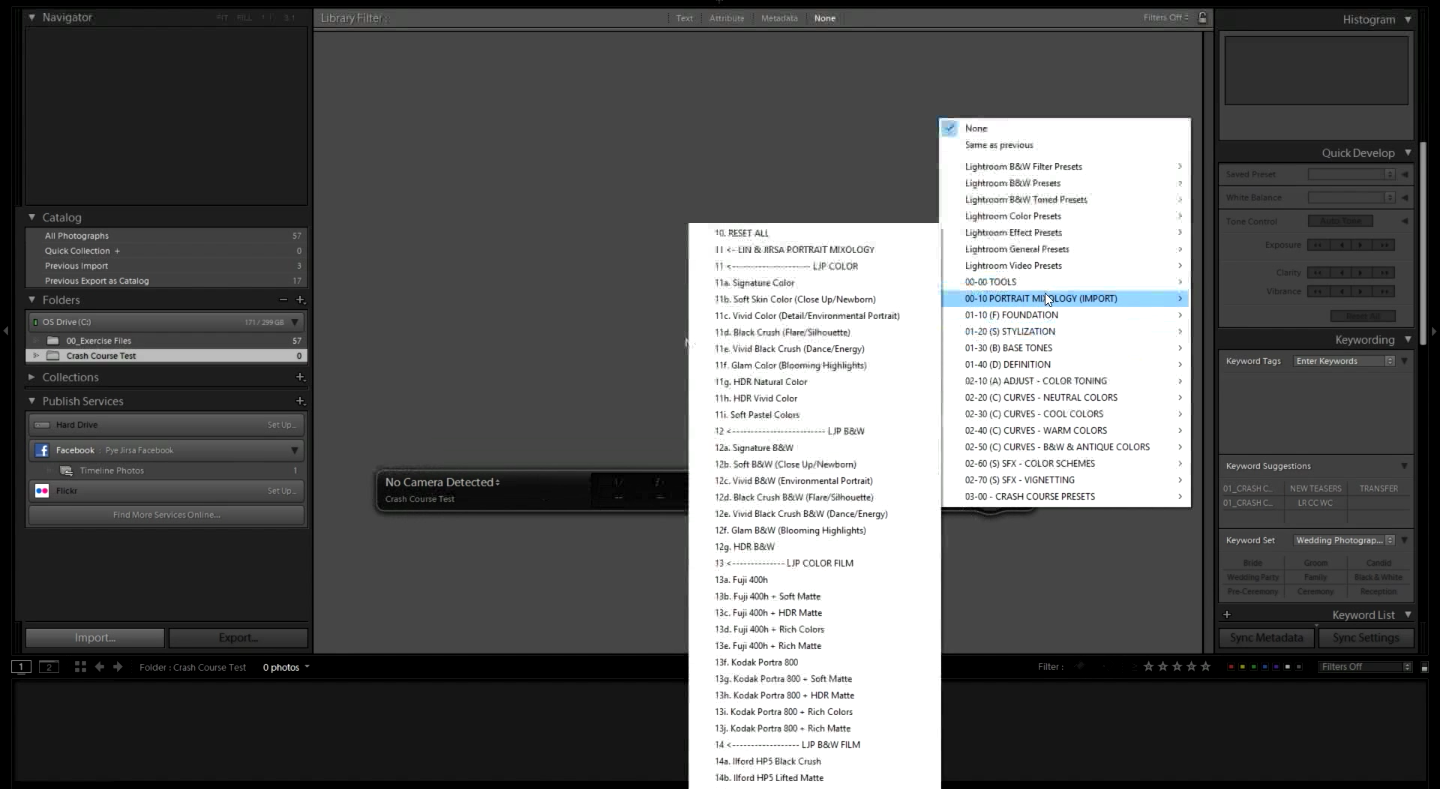Select the Attribute filter tab
1440x789 pixels.
[727, 18]
